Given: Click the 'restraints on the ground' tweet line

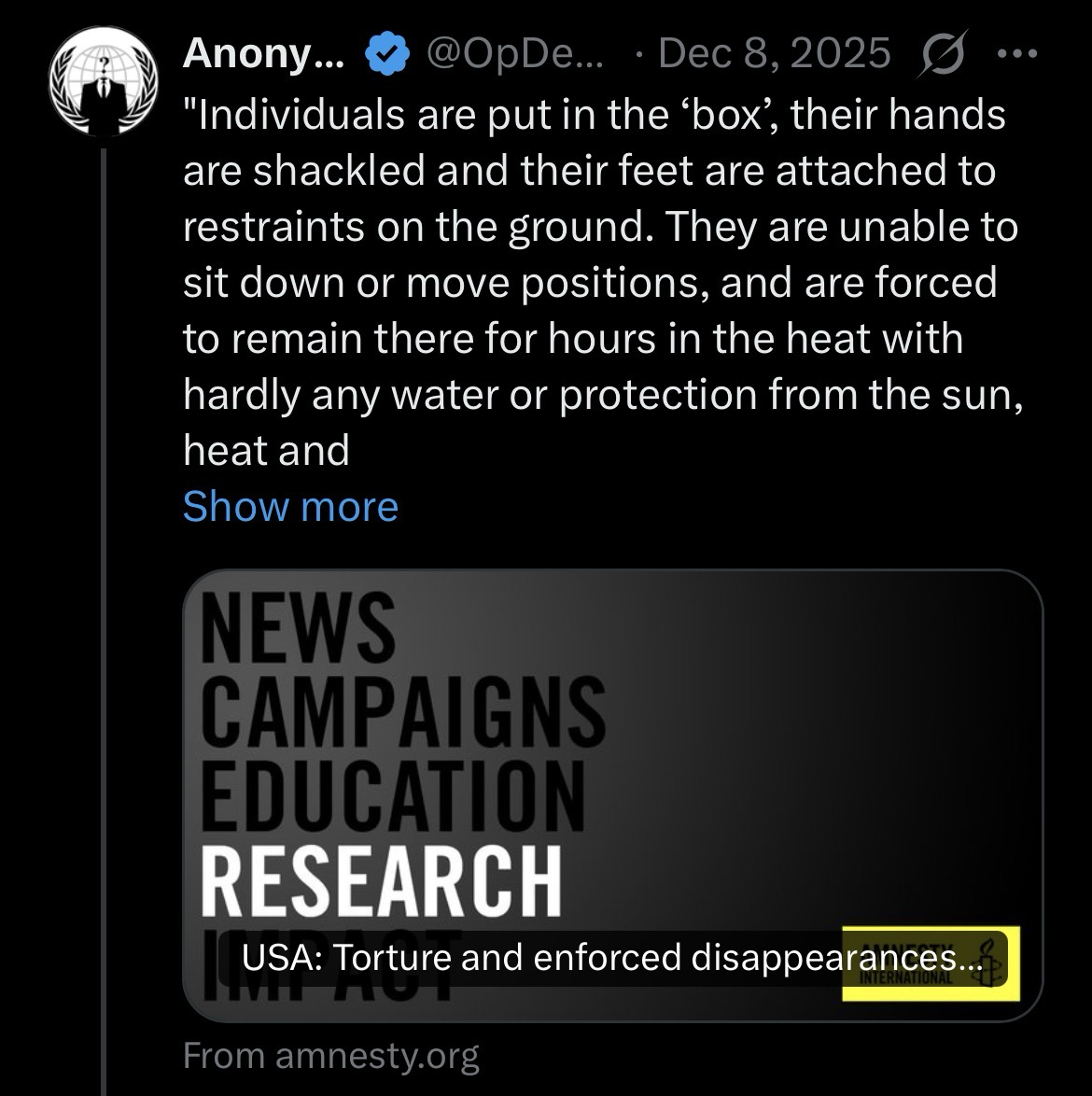Looking at the screenshot, I should (600, 227).
